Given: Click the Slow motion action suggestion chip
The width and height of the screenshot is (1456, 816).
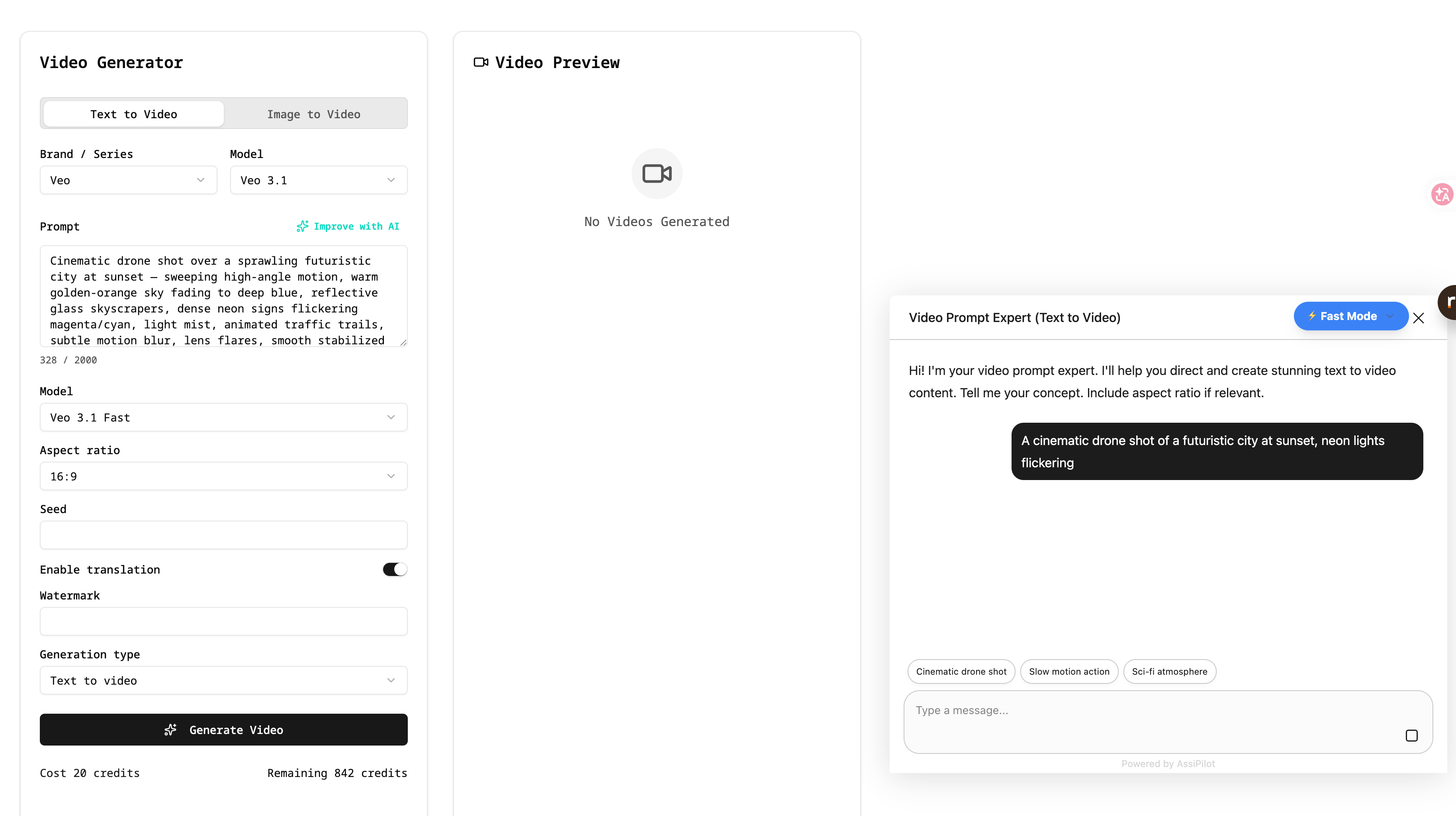Looking at the screenshot, I should point(1068,672).
